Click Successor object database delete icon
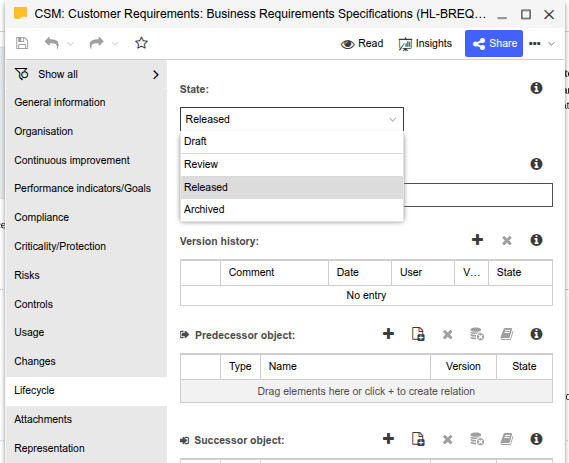 pos(477,439)
